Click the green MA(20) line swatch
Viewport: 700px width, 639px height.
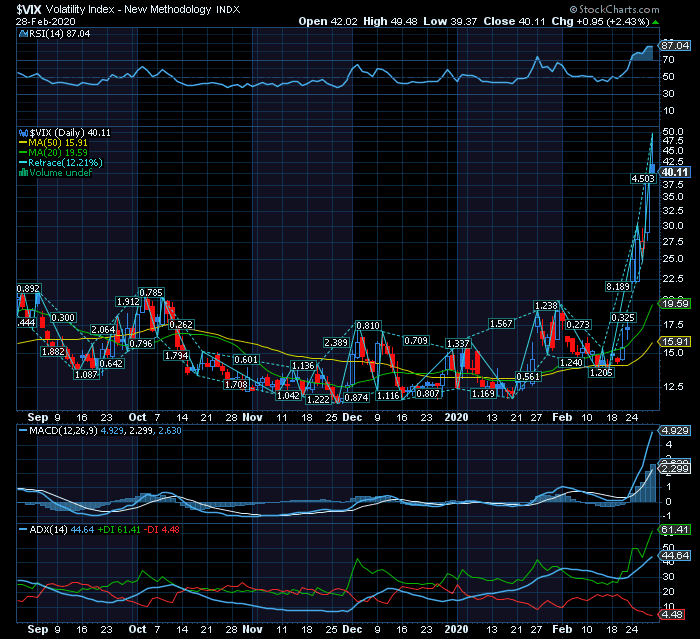click(23, 153)
